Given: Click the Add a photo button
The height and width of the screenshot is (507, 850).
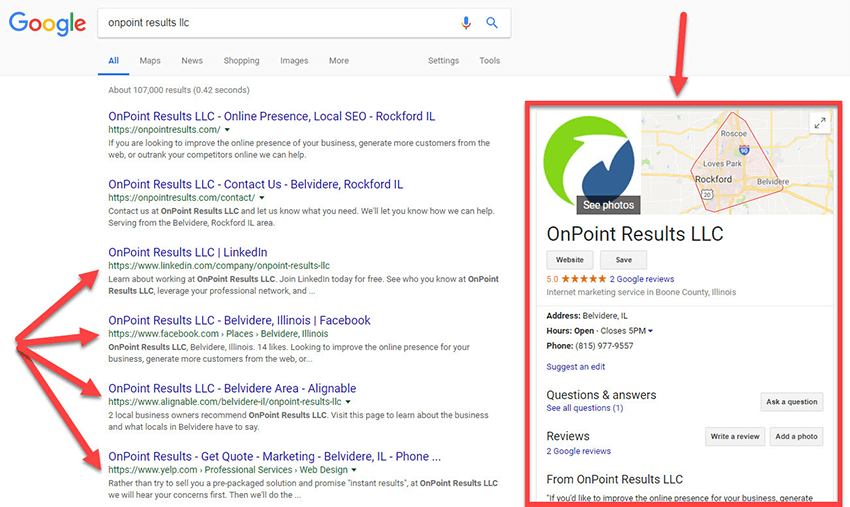Looking at the screenshot, I should (796, 437).
